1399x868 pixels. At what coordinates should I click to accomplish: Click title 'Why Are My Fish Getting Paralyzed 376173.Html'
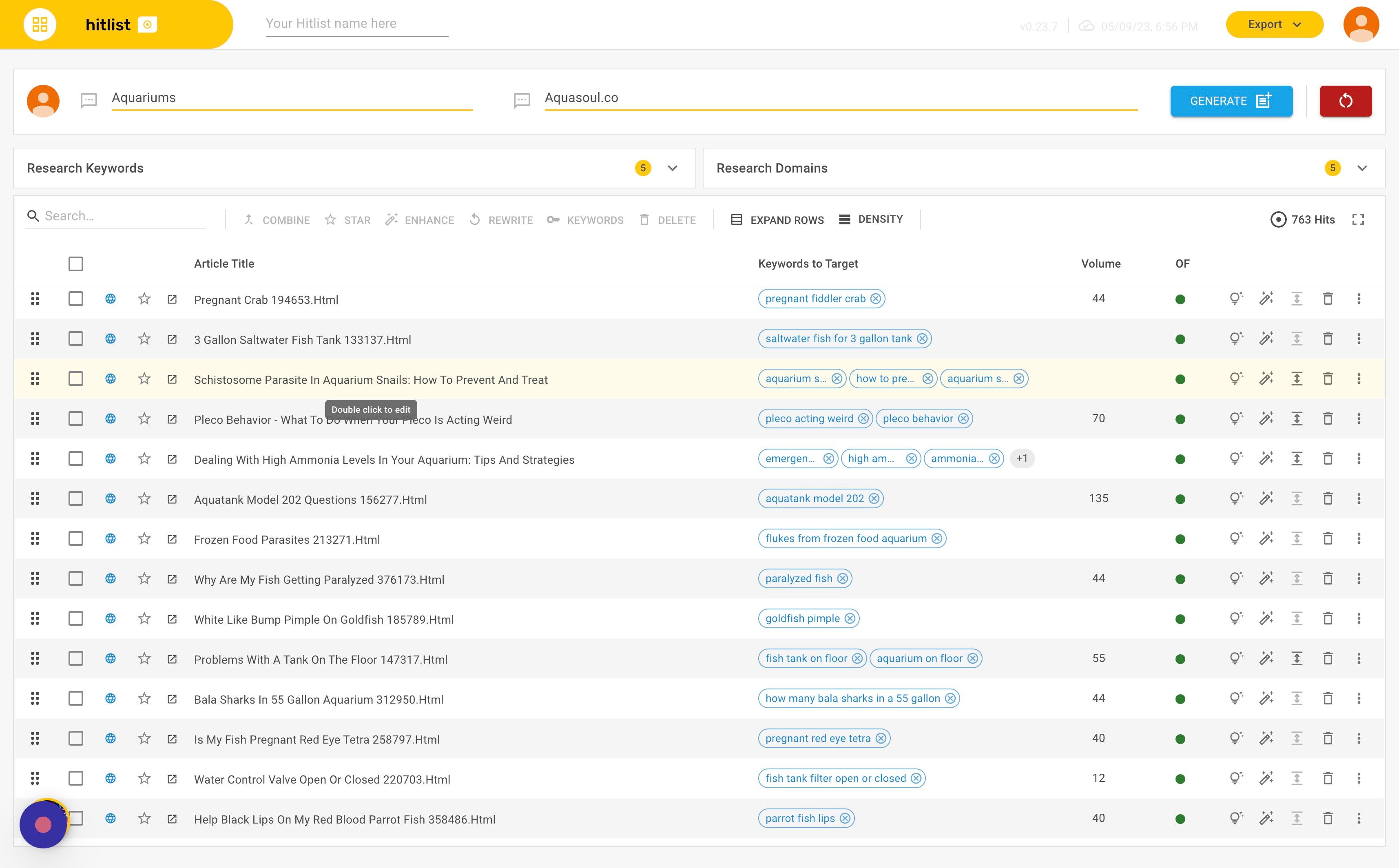[319, 579]
